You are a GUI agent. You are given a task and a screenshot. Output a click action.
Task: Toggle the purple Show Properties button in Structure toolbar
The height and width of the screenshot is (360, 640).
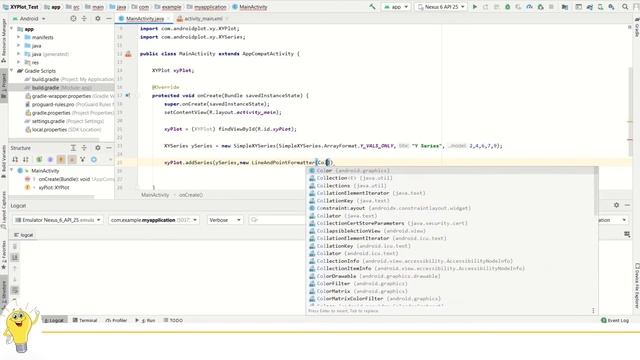50,159
